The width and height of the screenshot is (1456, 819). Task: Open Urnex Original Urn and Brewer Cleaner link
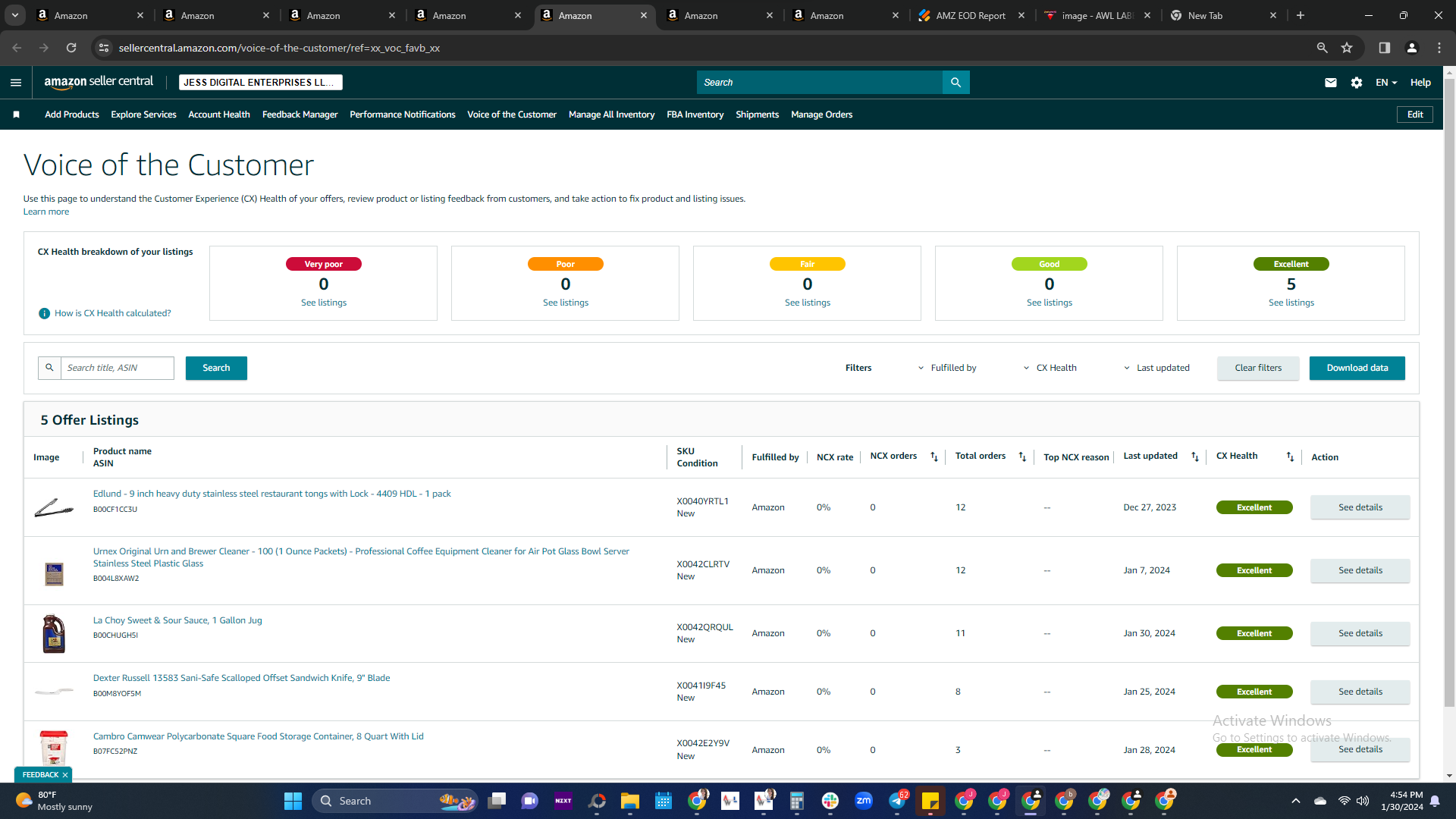(361, 557)
